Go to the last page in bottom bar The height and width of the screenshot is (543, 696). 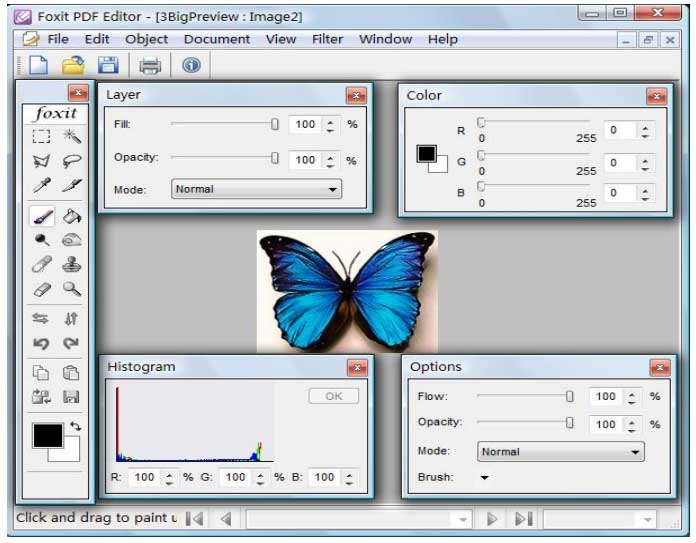coord(524,519)
